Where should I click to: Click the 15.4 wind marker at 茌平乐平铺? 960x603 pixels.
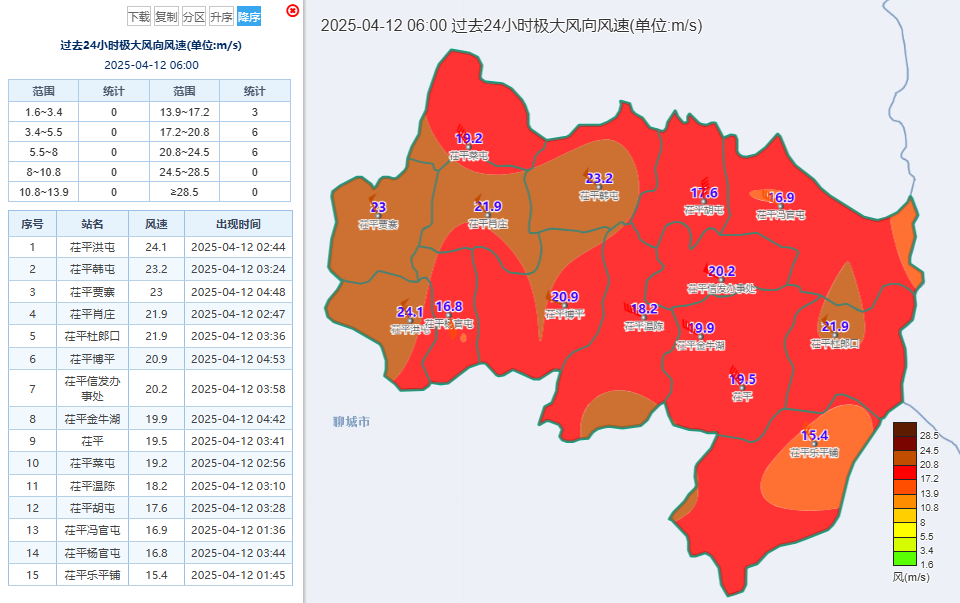pos(815,436)
